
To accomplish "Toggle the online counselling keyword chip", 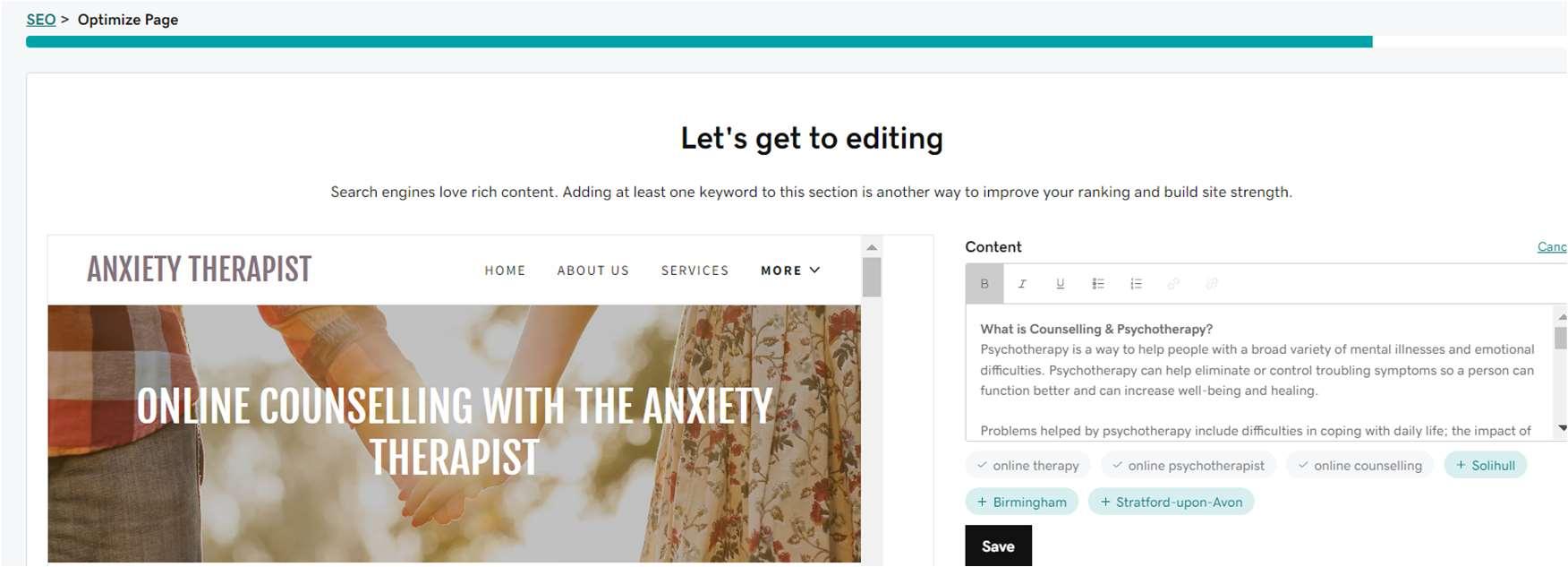I will [1359, 465].
